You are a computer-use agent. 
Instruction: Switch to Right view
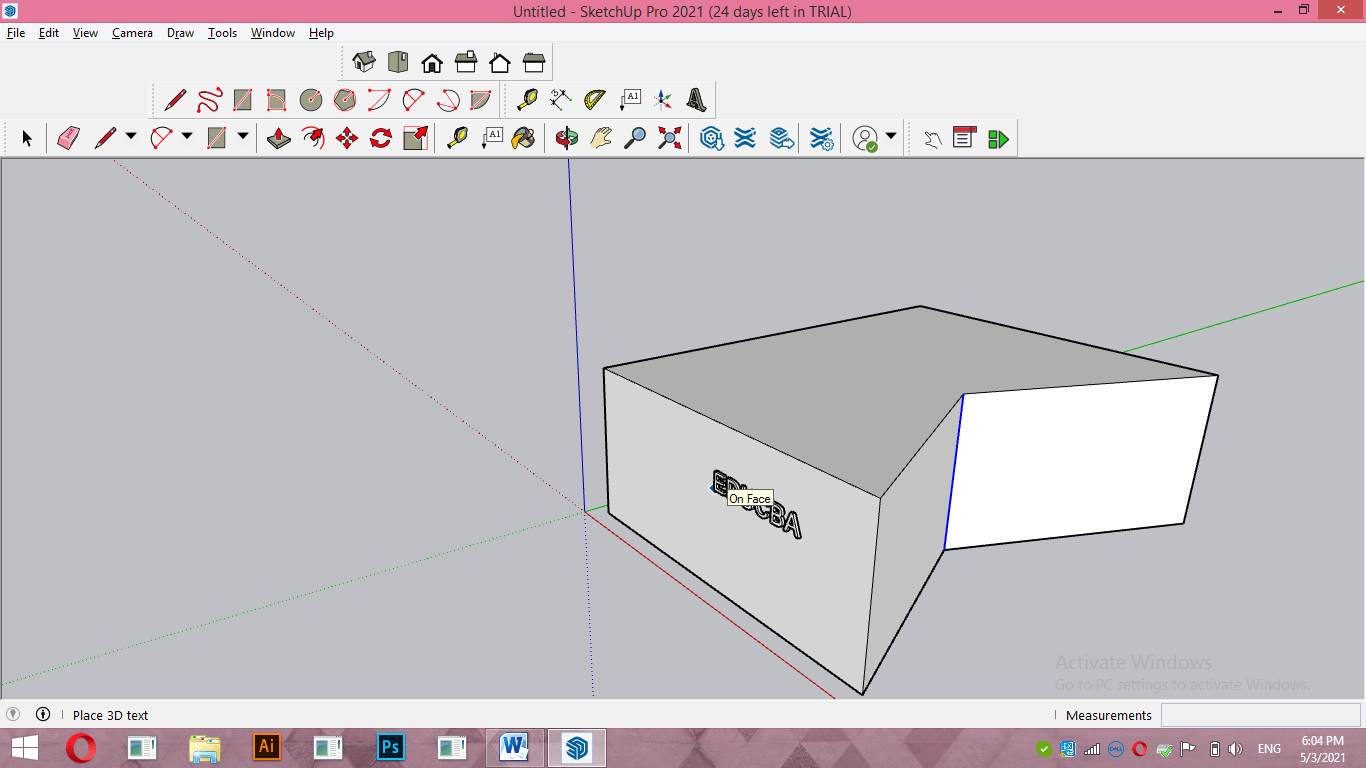coord(466,63)
